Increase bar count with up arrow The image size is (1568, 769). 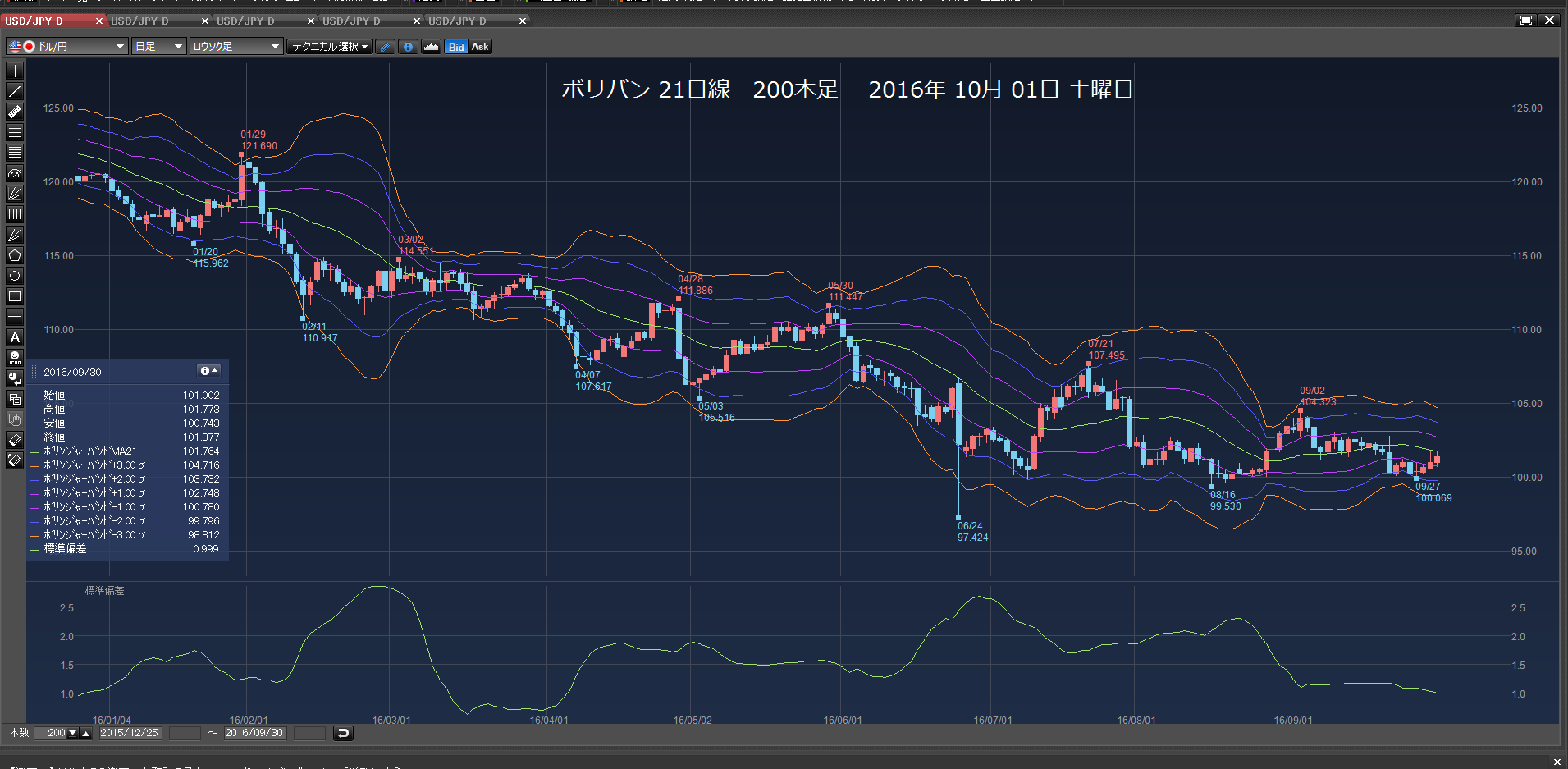click(85, 733)
